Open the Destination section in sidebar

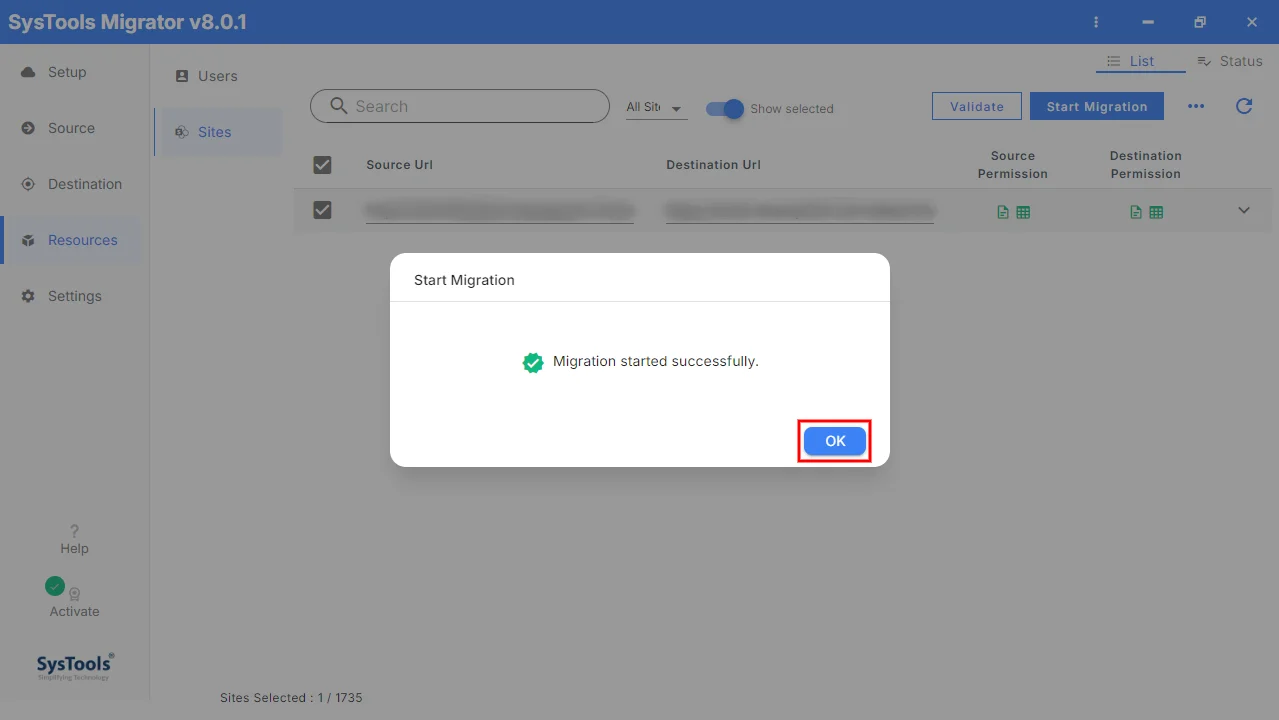(x=72, y=184)
